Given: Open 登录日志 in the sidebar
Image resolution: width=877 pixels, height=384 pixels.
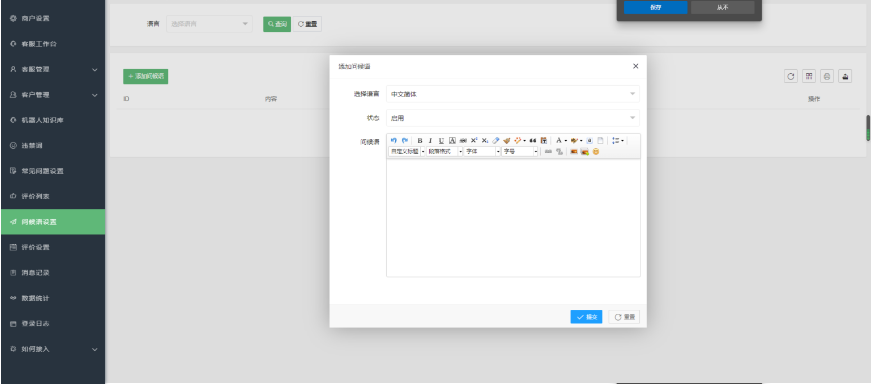Looking at the screenshot, I should click(x=53, y=324).
